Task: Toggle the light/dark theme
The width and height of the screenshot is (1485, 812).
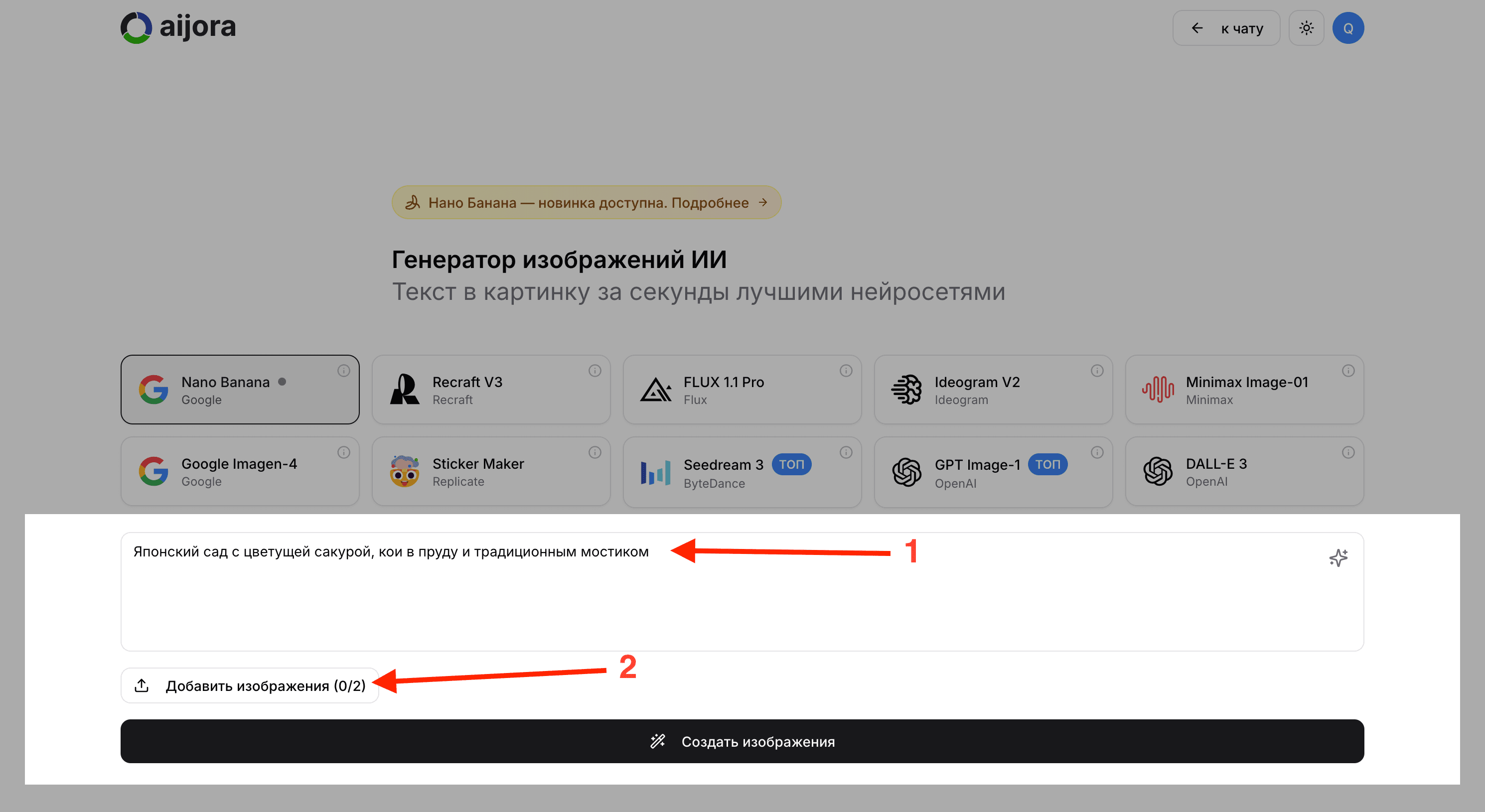Action: (1306, 27)
